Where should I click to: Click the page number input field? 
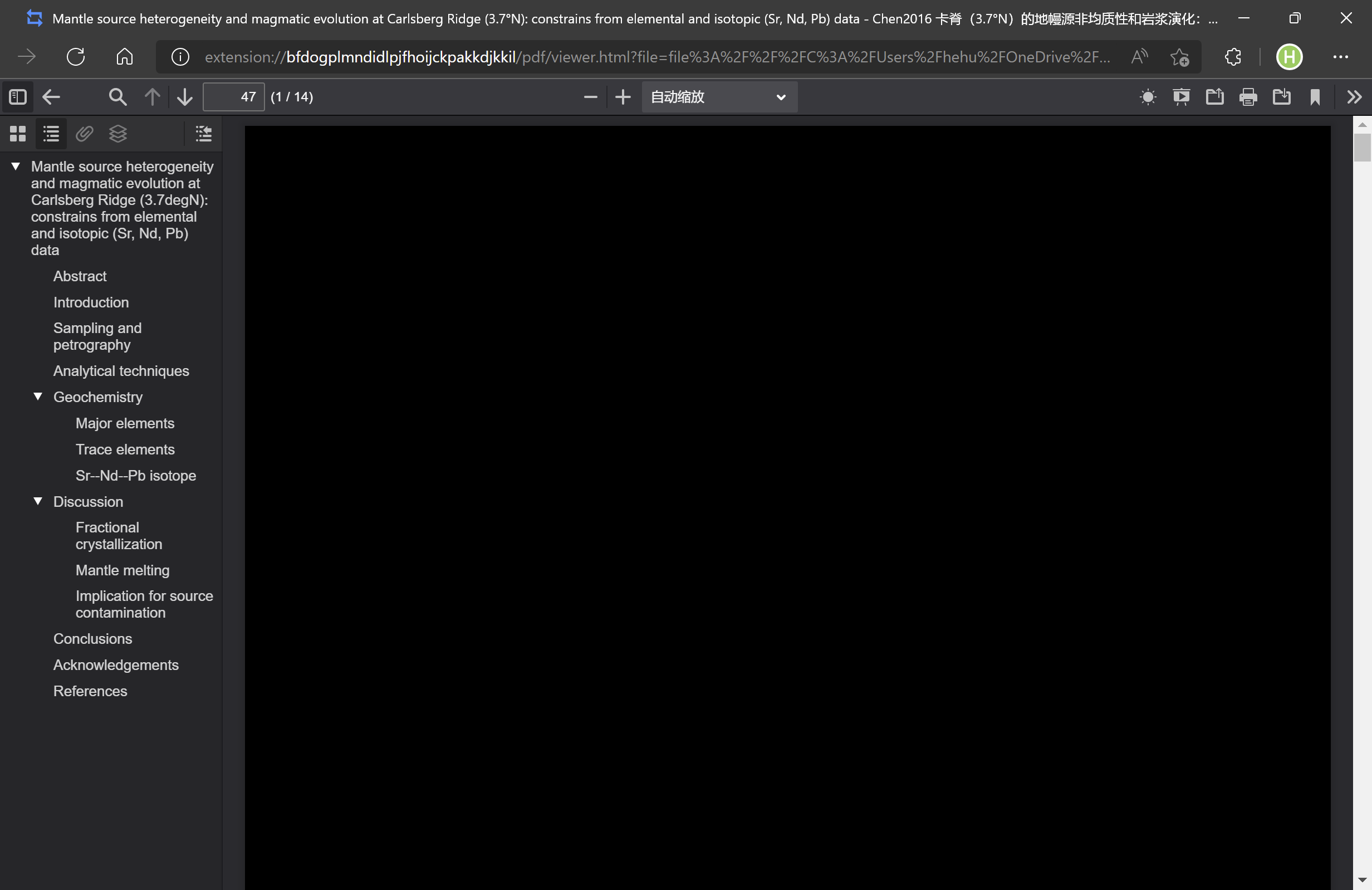233,97
